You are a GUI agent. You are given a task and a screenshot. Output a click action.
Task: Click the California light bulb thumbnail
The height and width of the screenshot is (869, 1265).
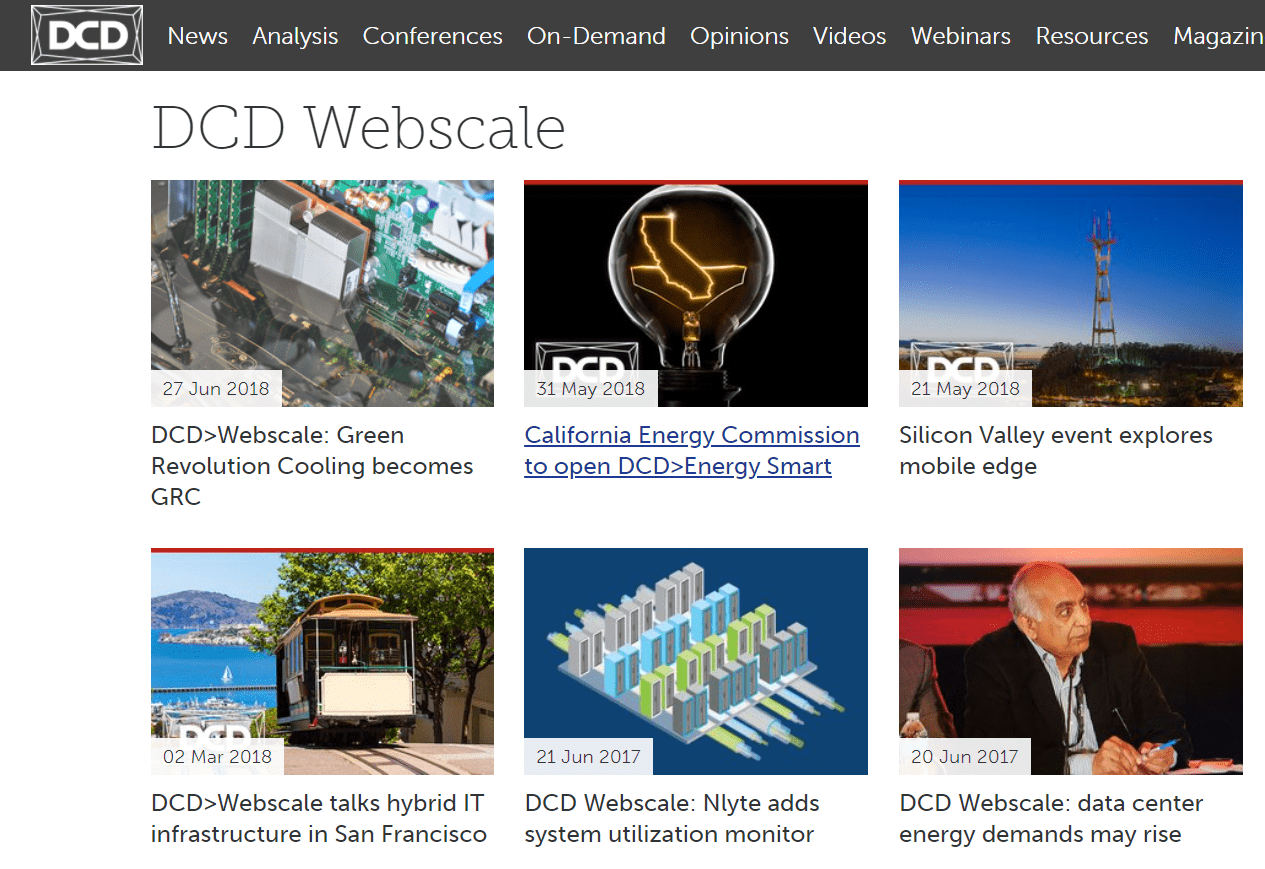696,293
